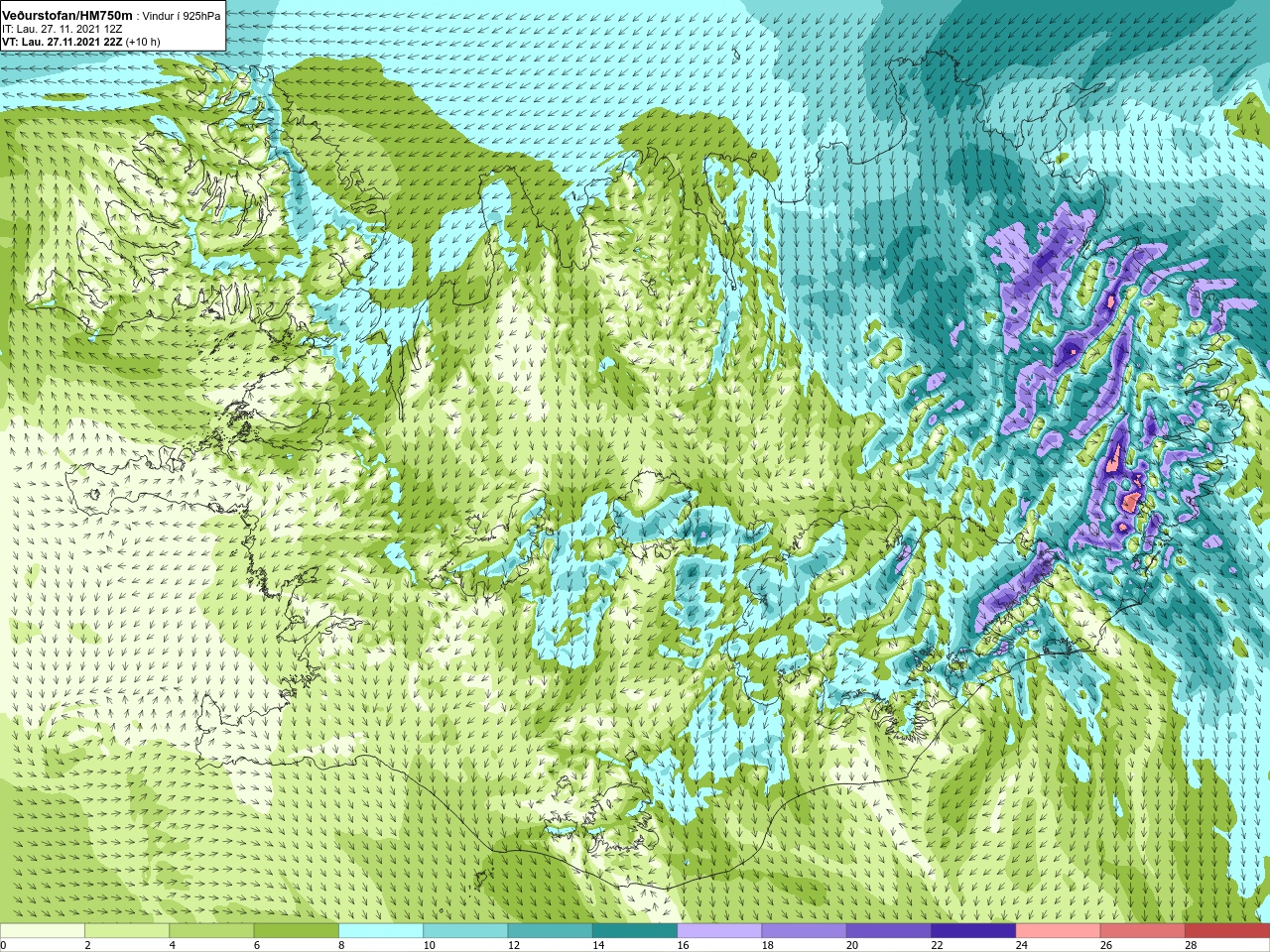1270x952 pixels.
Task: Click the 0–2 pale yellow legend swatch
Action: [42, 931]
